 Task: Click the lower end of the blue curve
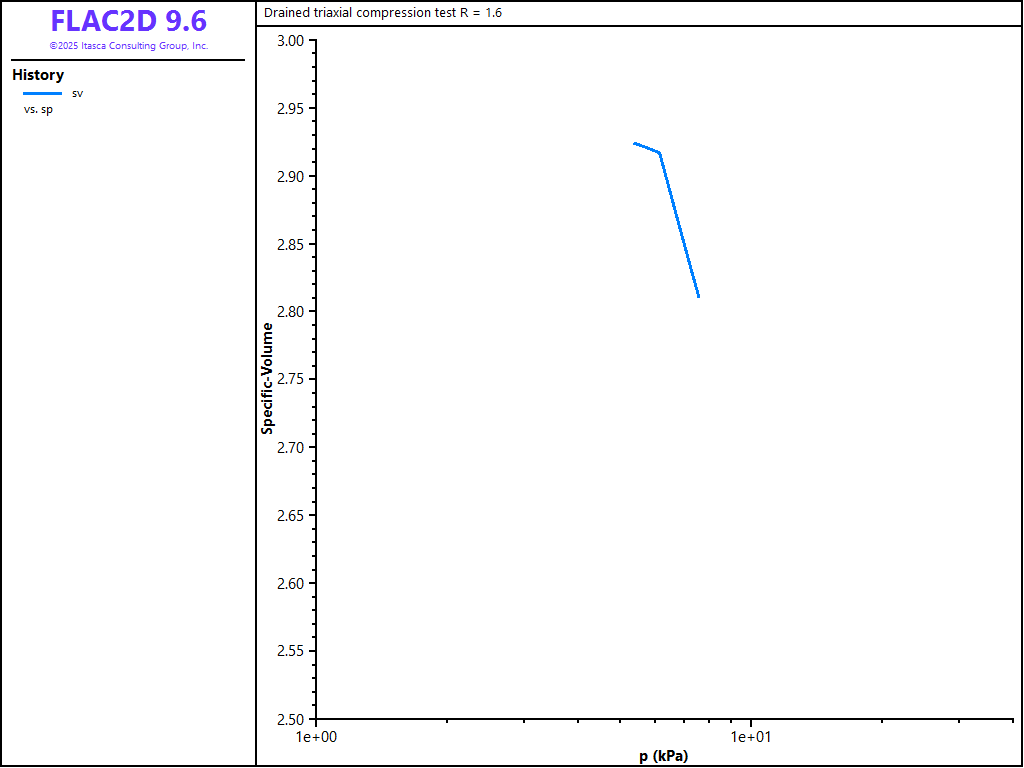[x=698, y=296]
